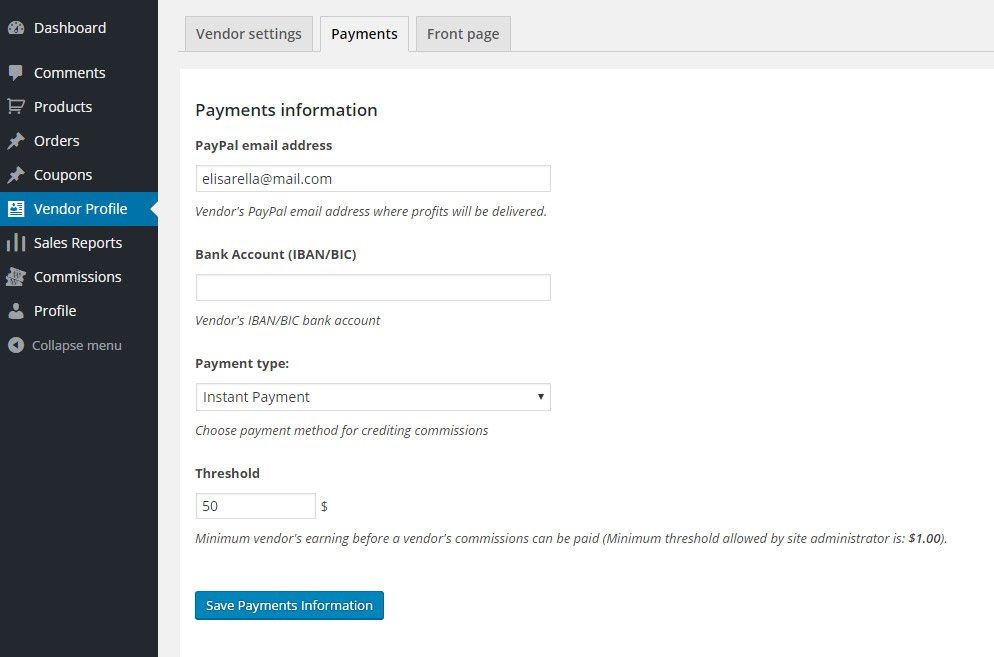The image size is (994, 657).
Task: Focus the PayPal email address field
Action: (373, 179)
